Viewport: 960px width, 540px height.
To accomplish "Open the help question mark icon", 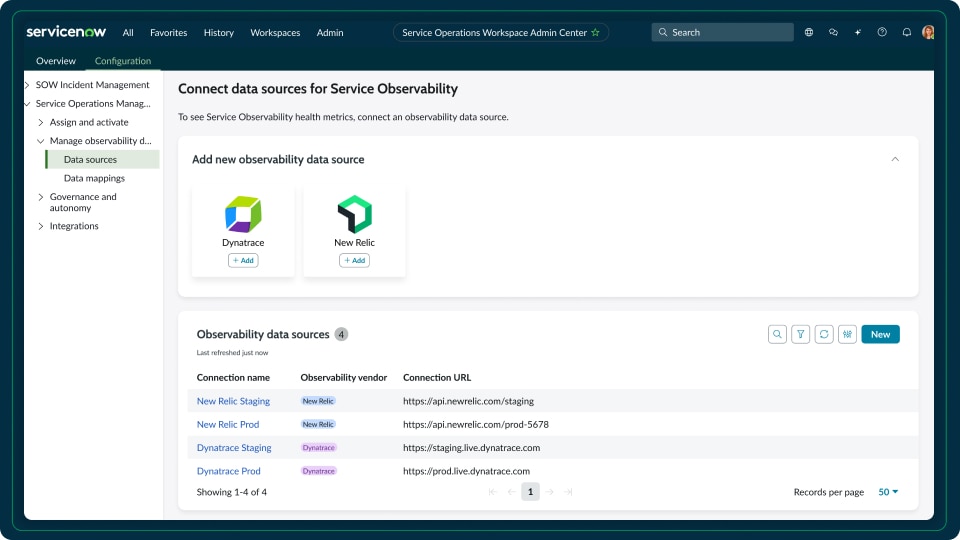I will 882,32.
